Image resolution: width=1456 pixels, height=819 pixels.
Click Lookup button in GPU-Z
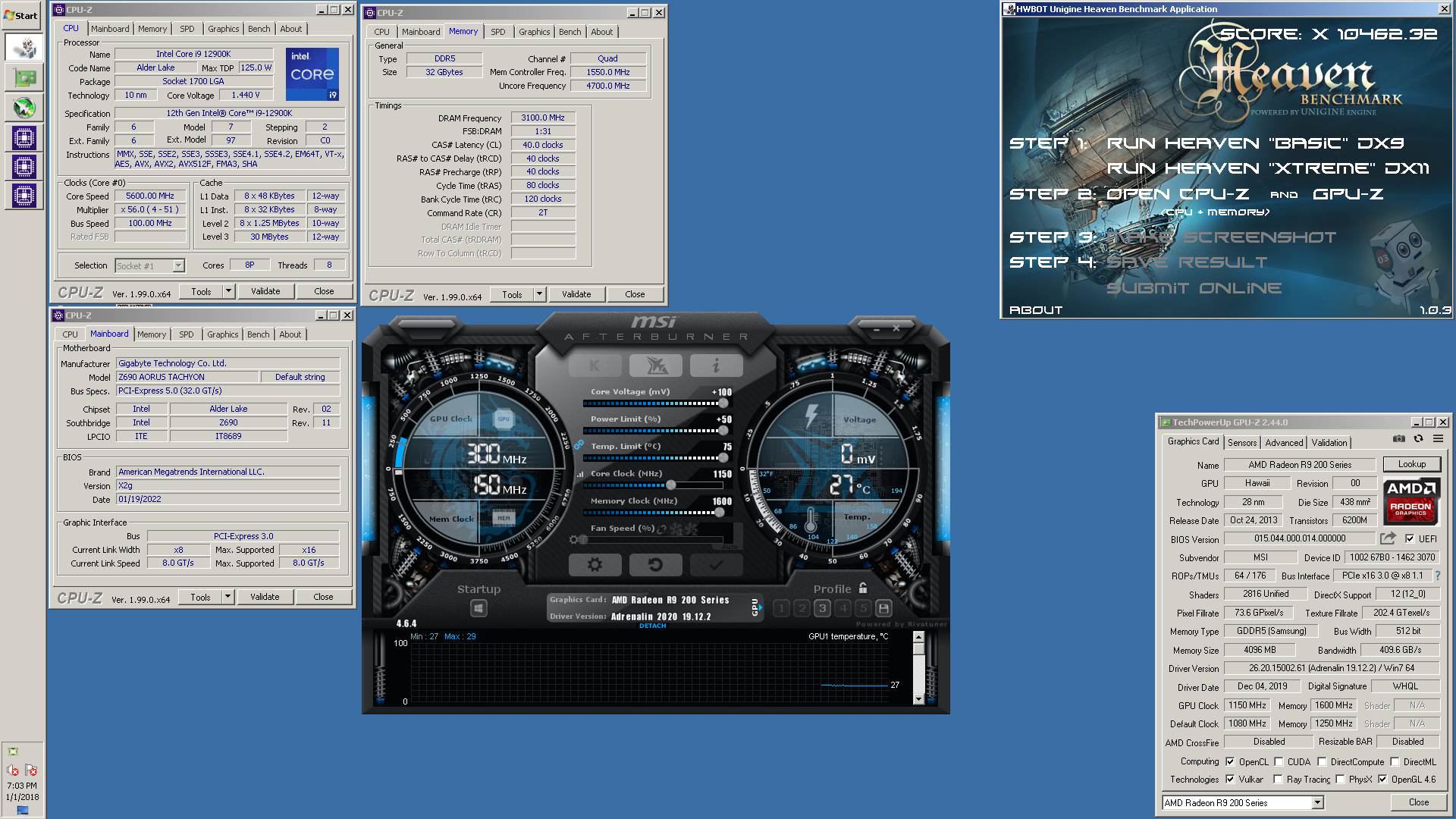tap(1411, 464)
